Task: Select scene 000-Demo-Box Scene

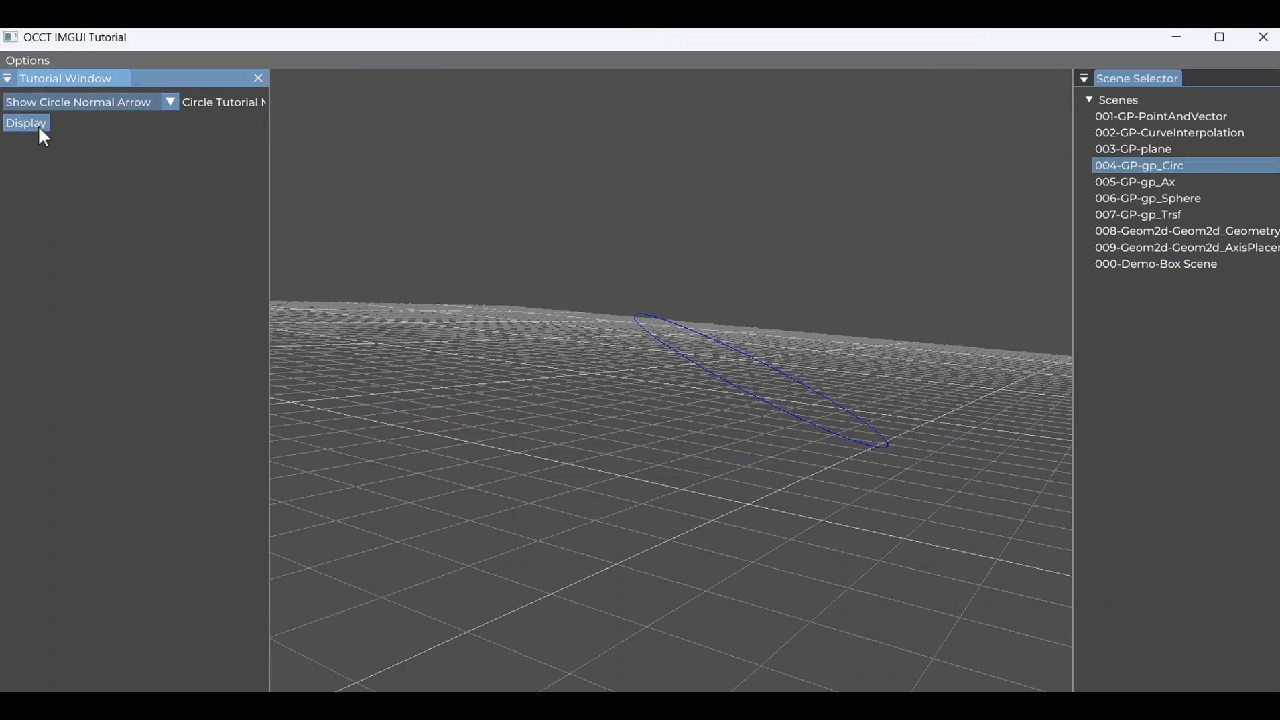Action: [1156, 264]
